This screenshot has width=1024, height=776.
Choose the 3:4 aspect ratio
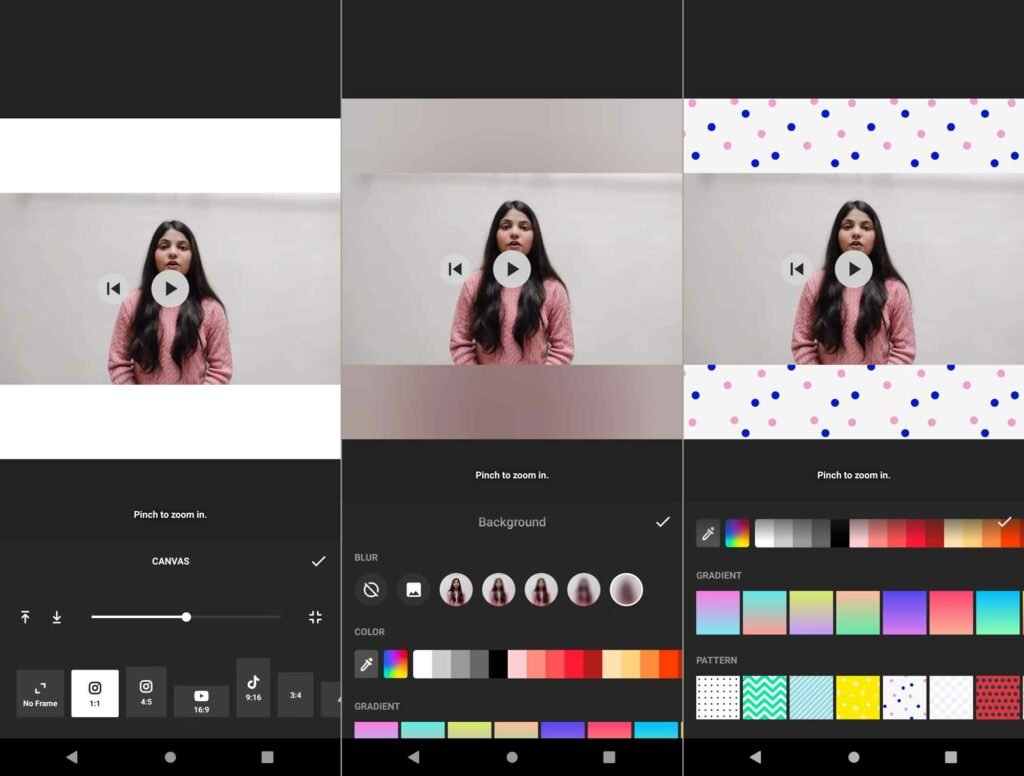pos(295,695)
